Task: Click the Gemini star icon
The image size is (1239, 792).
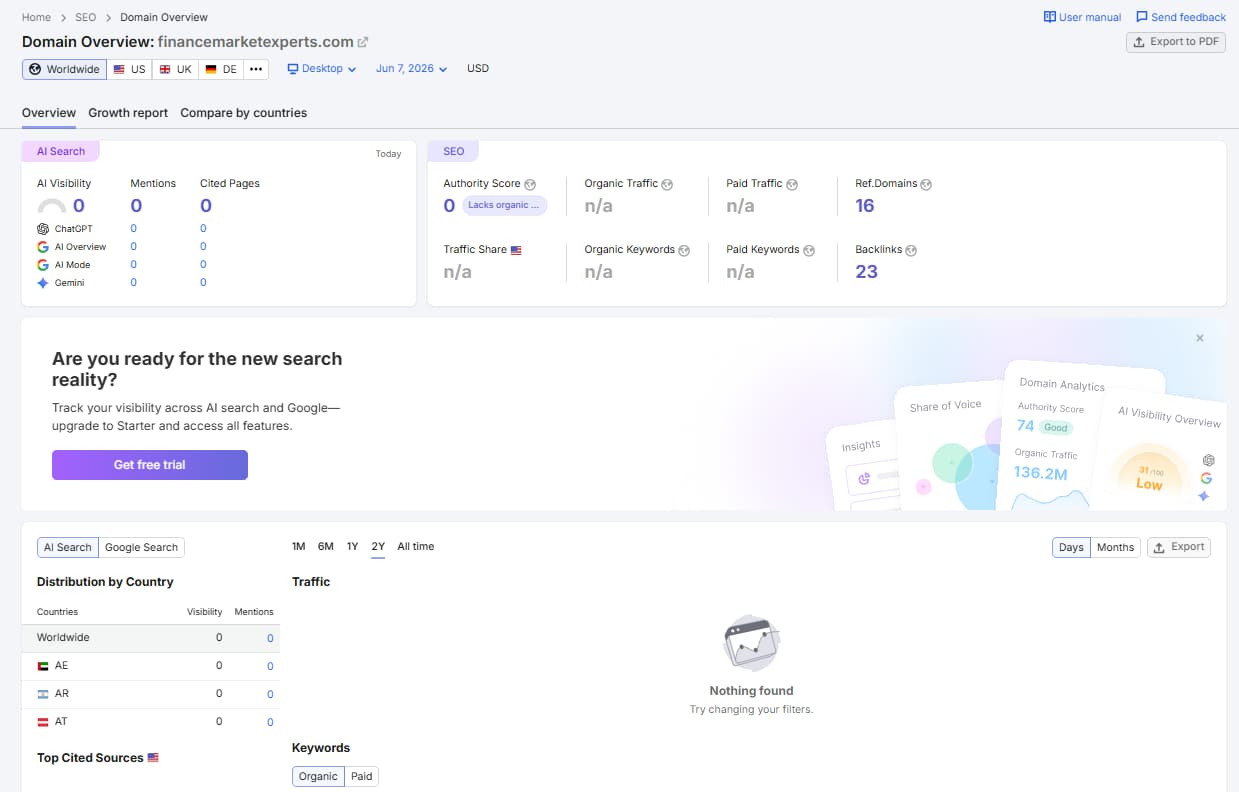Action: (x=43, y=283)
